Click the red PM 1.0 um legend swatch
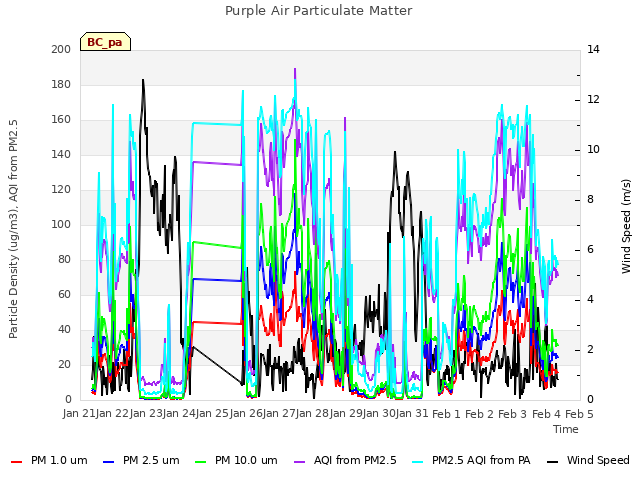Image resolution: width=640 pixels, height=480 pixels. (16, 462)
